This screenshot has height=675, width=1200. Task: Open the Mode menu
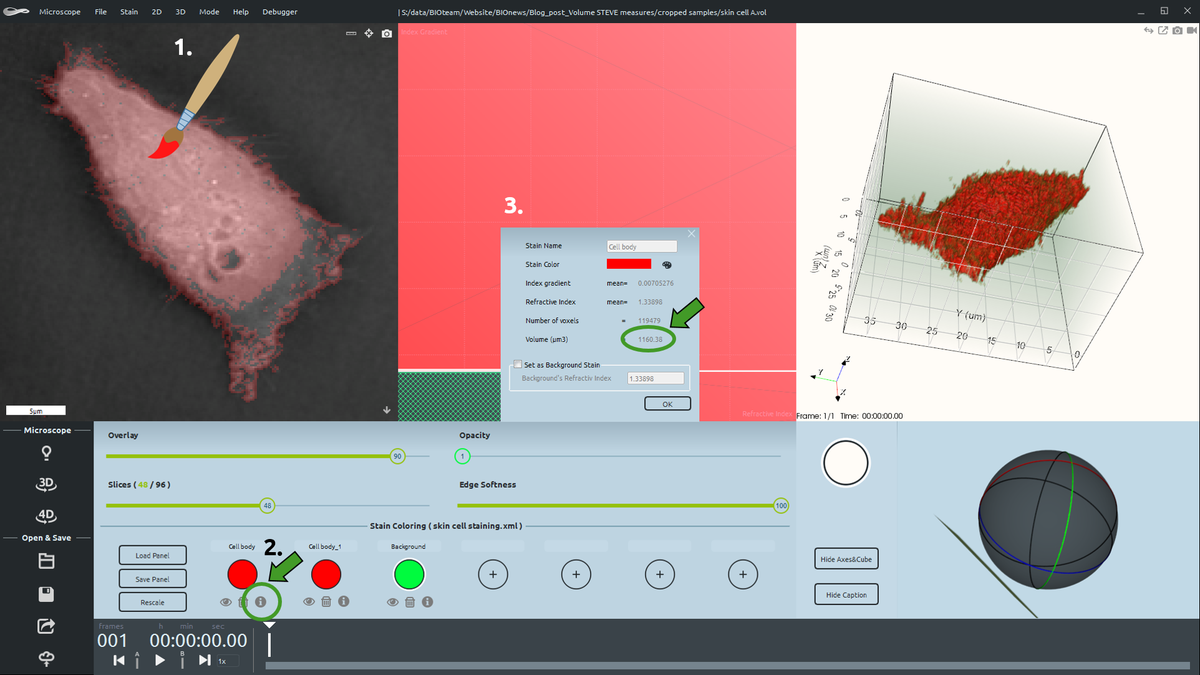[x=209, y=12]
